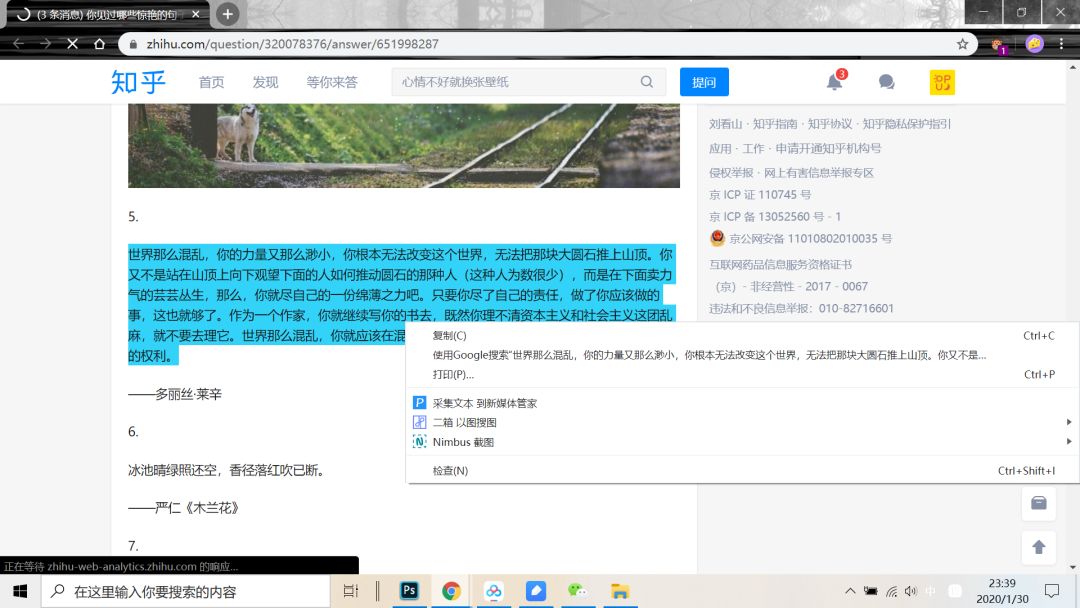Image resolution: width=1080 pixels, height=608 pixels.
Task: Select the Photoshop icon on the taskbar
Action: click(408, 591)
